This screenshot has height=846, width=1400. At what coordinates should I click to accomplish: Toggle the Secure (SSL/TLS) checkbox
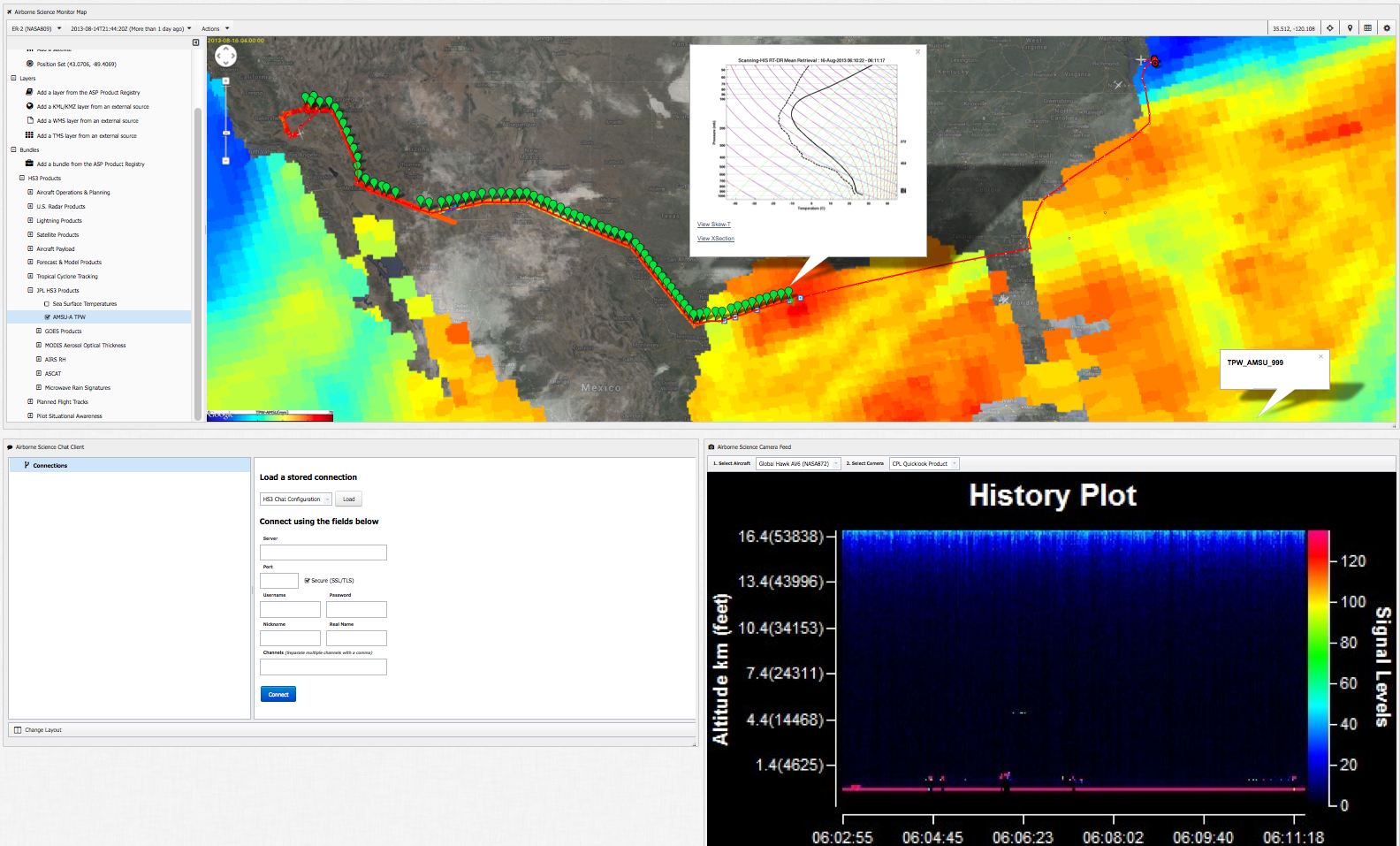click(307, 581)
